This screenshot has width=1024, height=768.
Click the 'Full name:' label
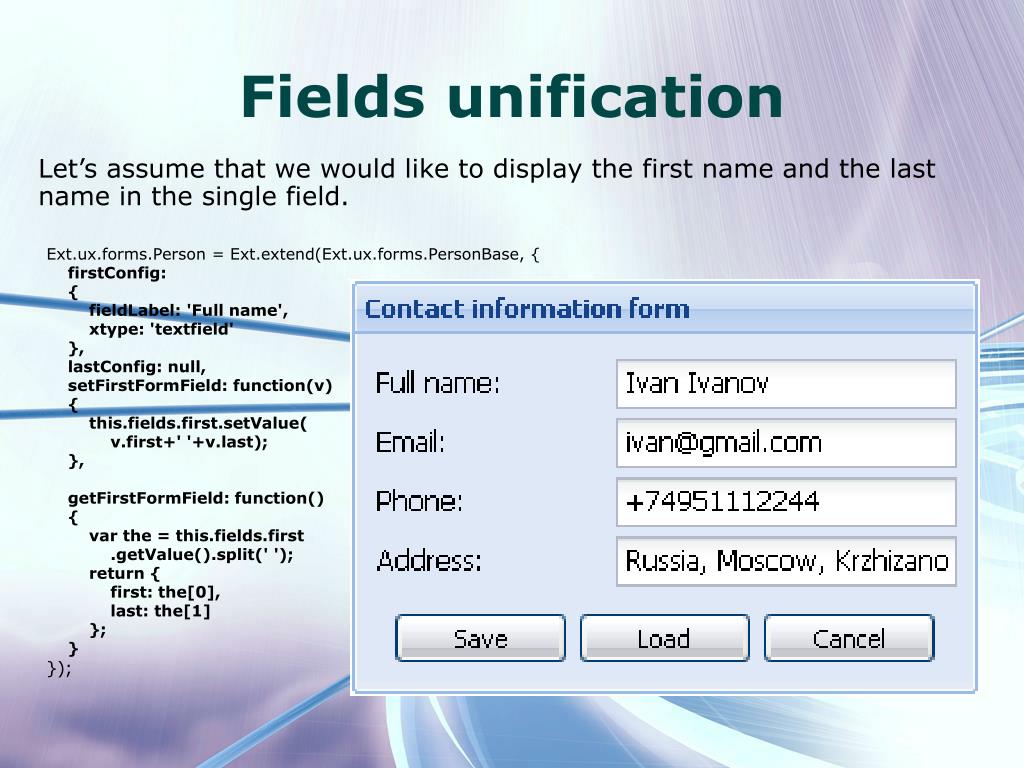pos(438,383)
